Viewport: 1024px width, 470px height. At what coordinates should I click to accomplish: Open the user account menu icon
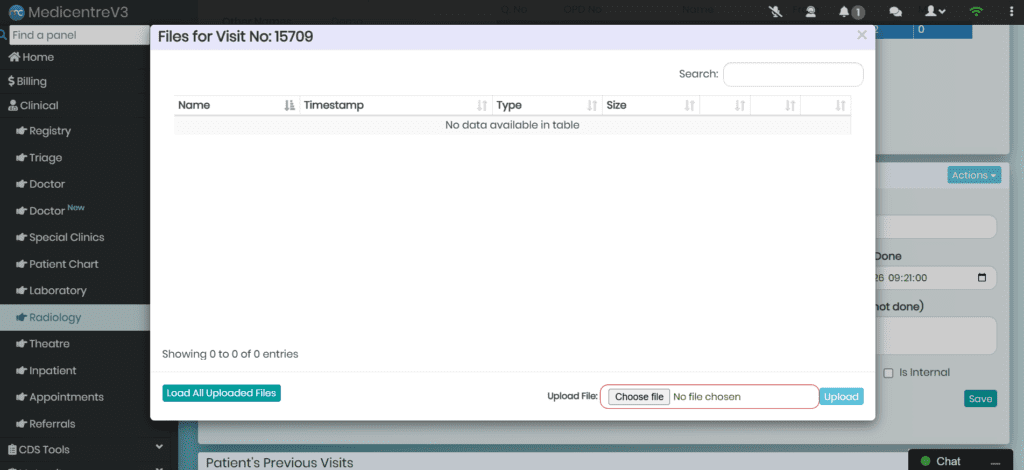tap(936, 11)
